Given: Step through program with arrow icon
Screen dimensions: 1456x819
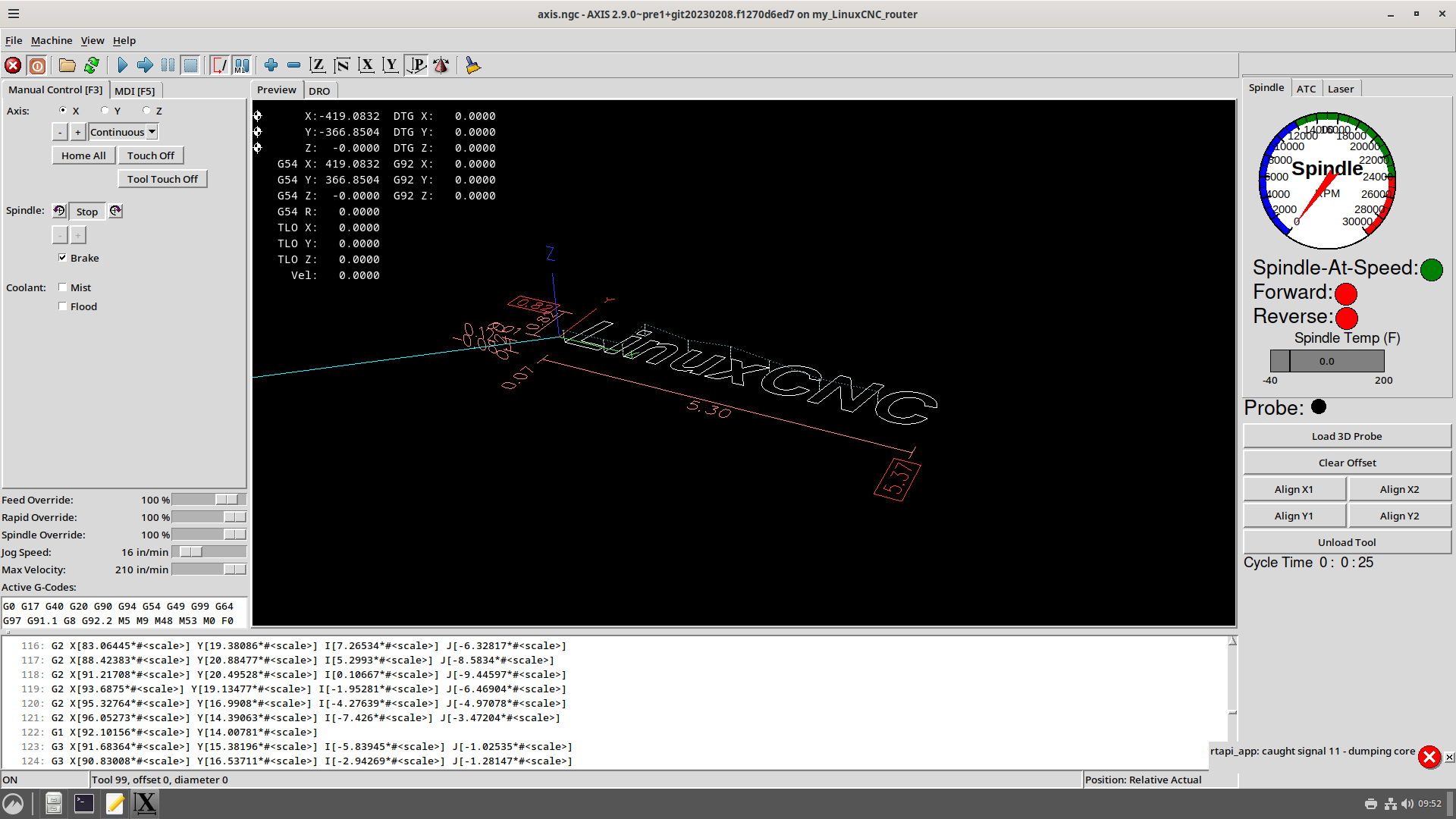Looking at the screenshot, I should [x=145, y=65].
